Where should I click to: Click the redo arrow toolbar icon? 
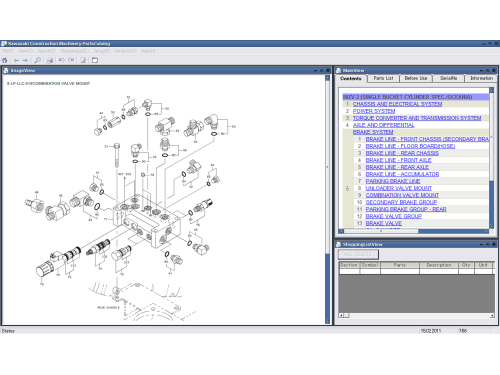(71, 60)
